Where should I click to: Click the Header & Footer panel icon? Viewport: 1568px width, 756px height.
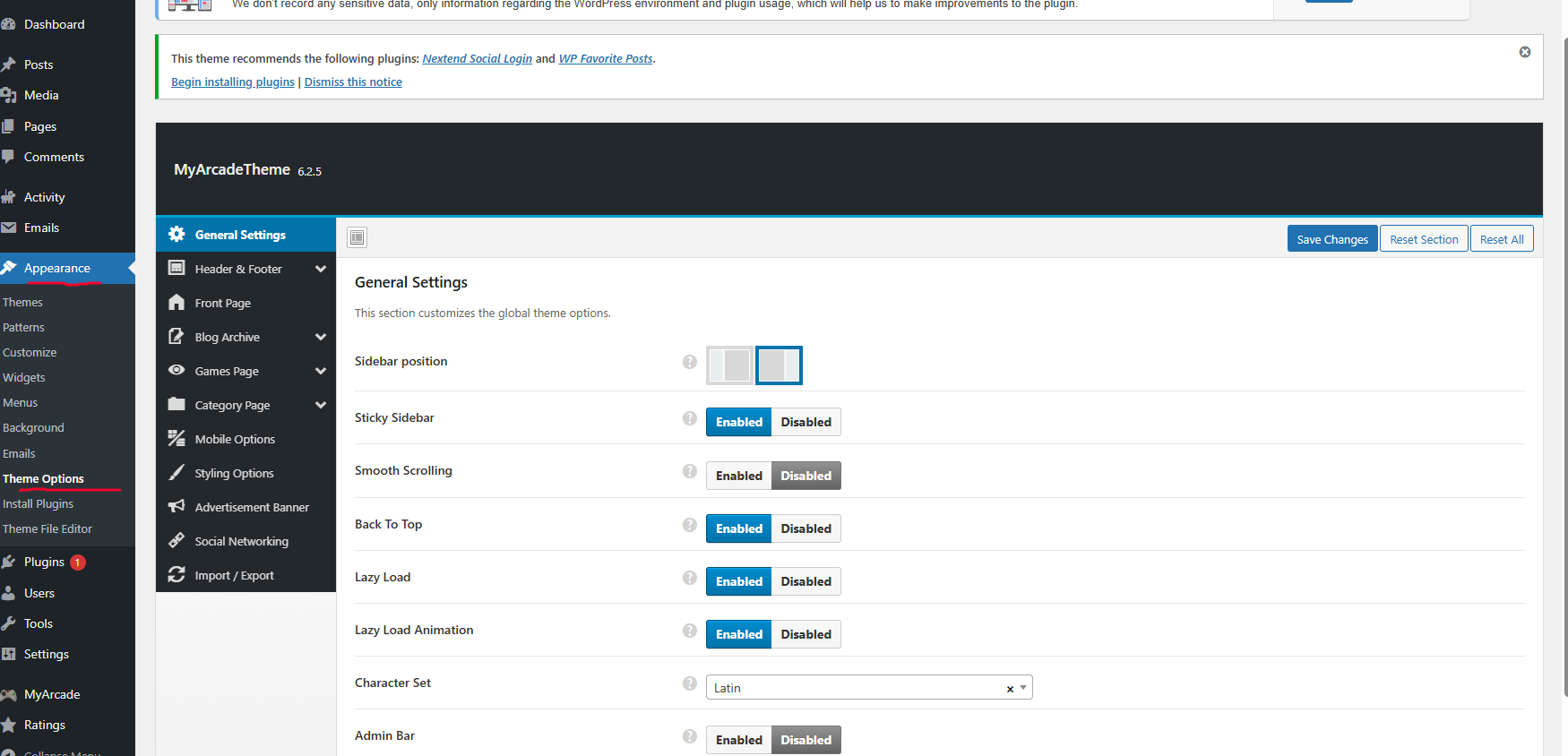pyautogui.click(x=177, y=268)
